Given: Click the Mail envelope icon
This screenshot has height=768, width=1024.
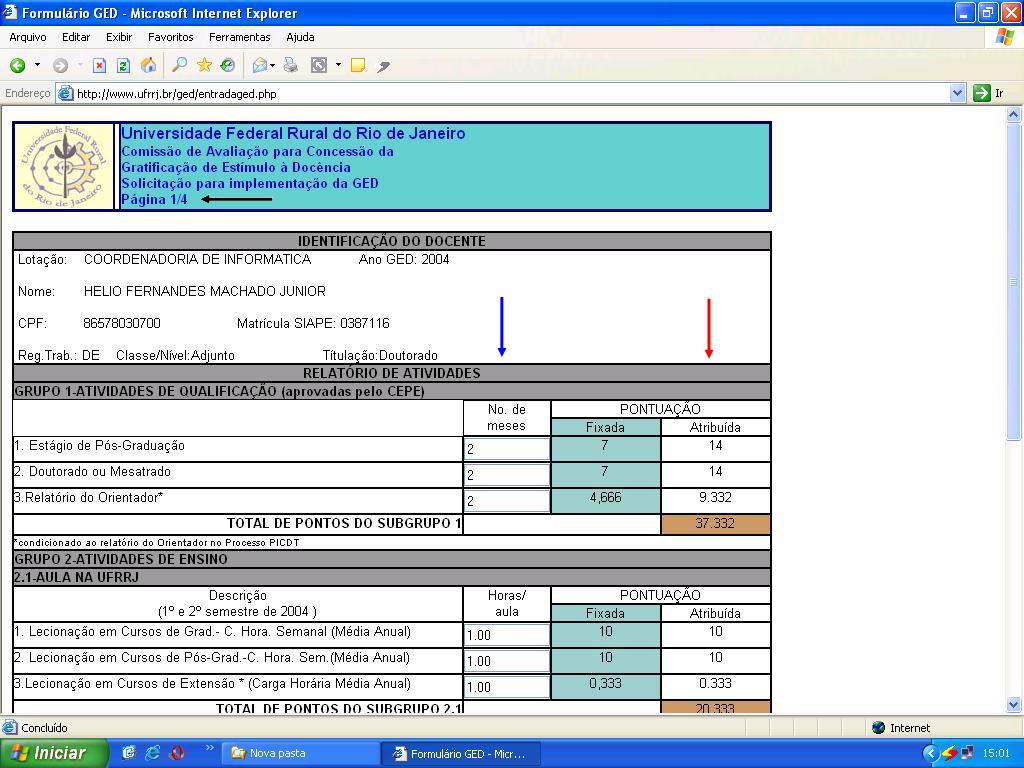Looking at the screenshot, I should tap(260, 65).
